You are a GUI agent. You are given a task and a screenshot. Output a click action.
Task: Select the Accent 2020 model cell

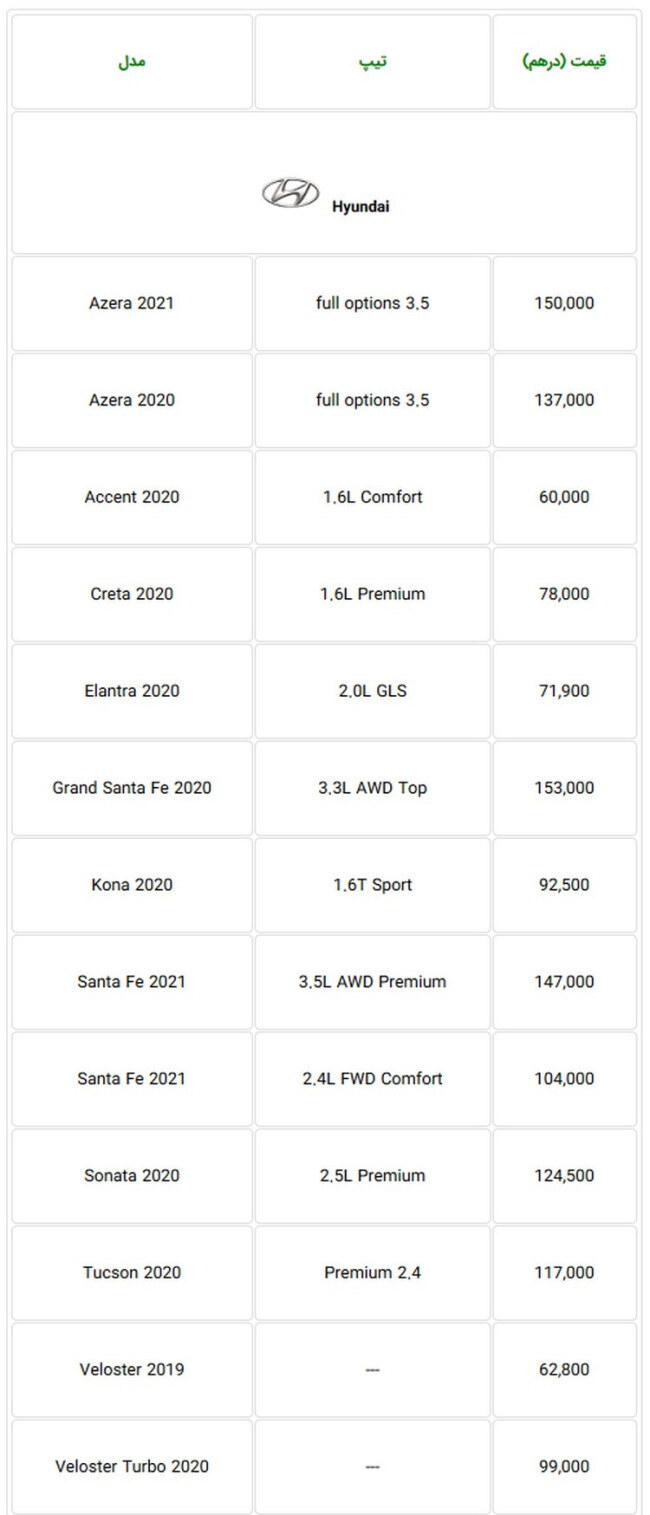[132, 497]
